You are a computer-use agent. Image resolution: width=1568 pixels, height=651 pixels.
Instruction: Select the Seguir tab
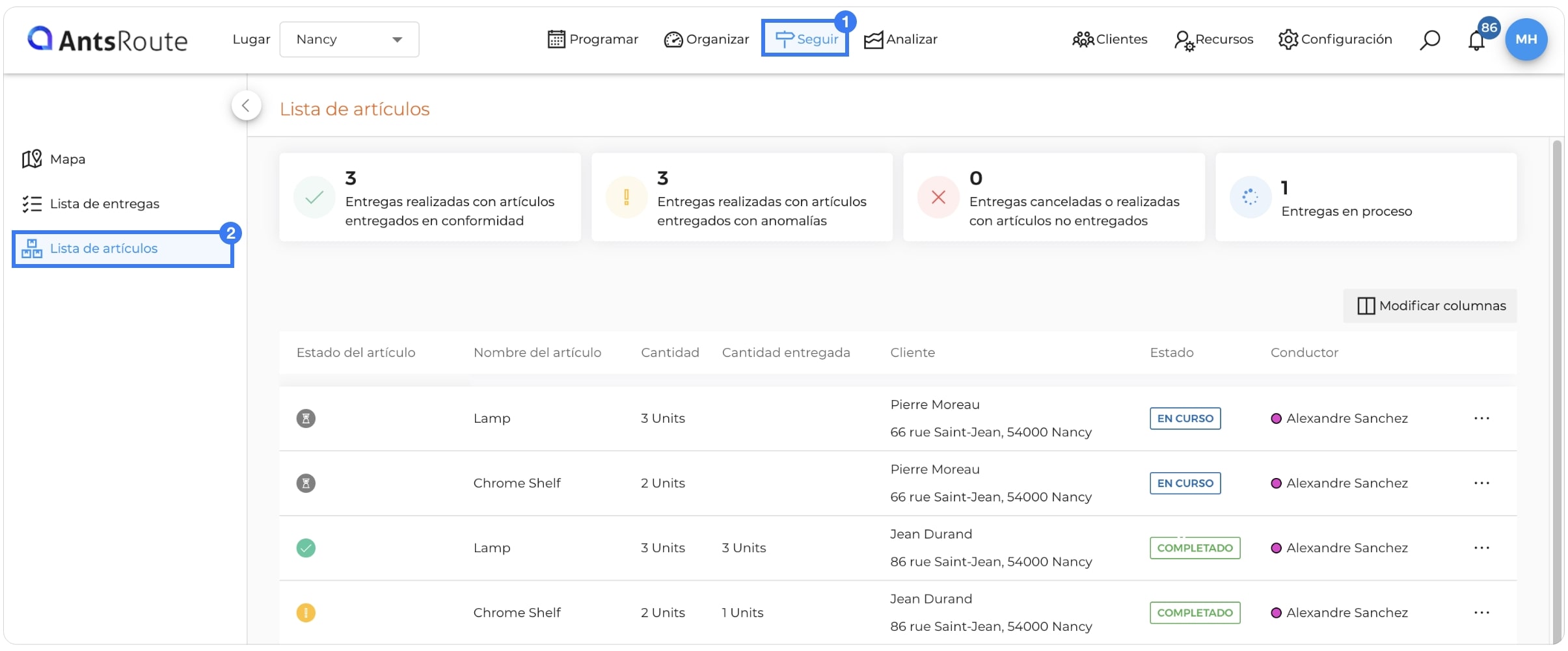click(805, 39)
